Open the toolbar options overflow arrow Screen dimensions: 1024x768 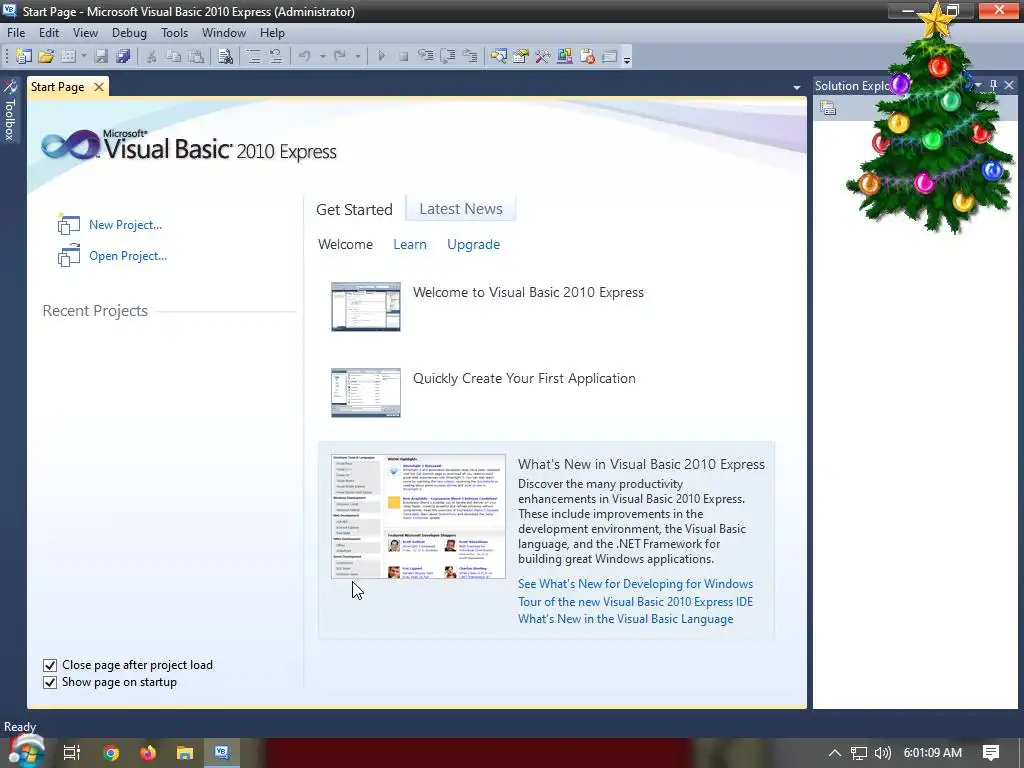pos(627,59)
